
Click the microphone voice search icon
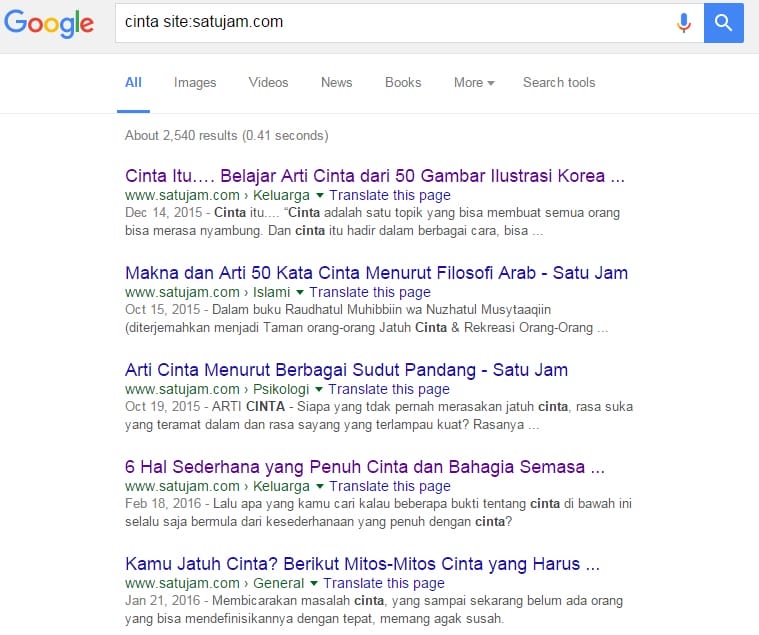[684, 22]
